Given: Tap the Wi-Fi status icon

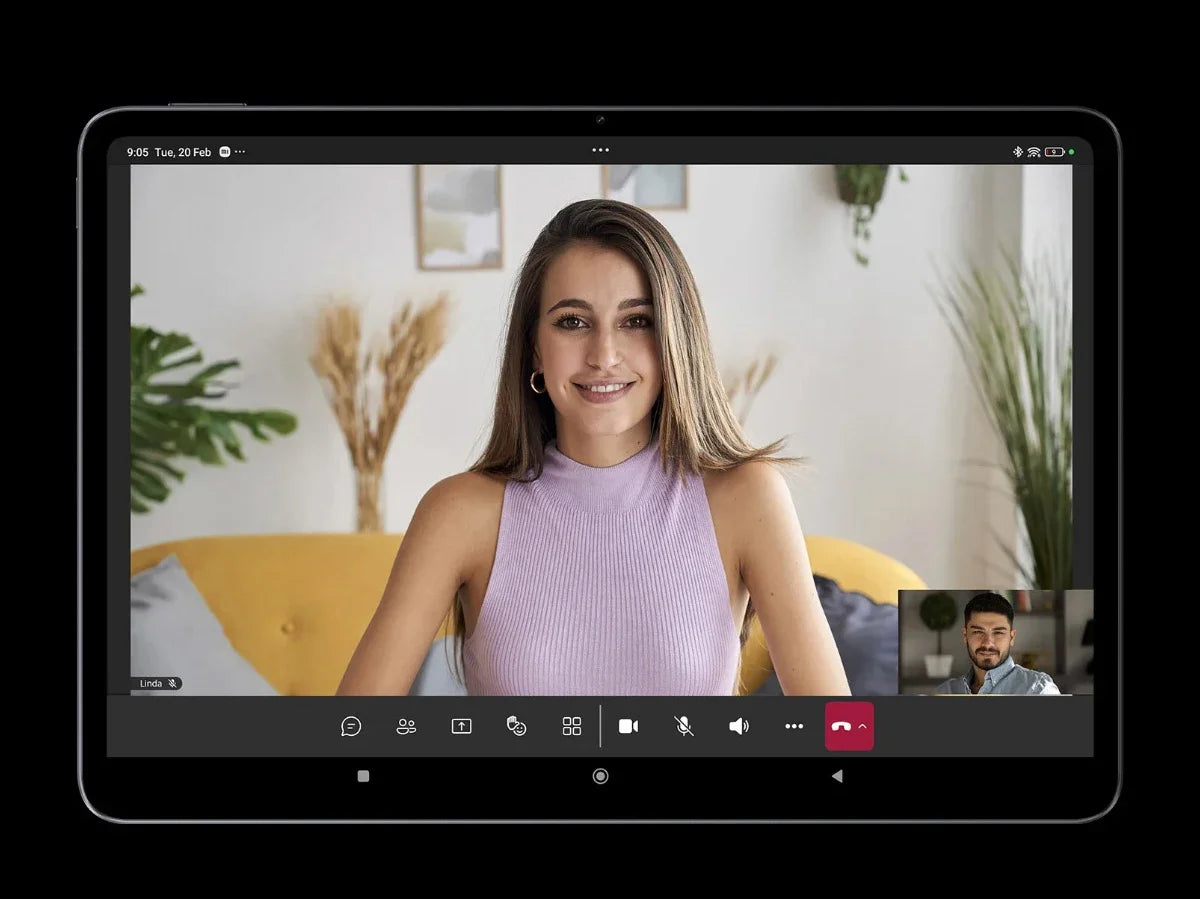Looking at the screenshot, I should click(1033, 152).
